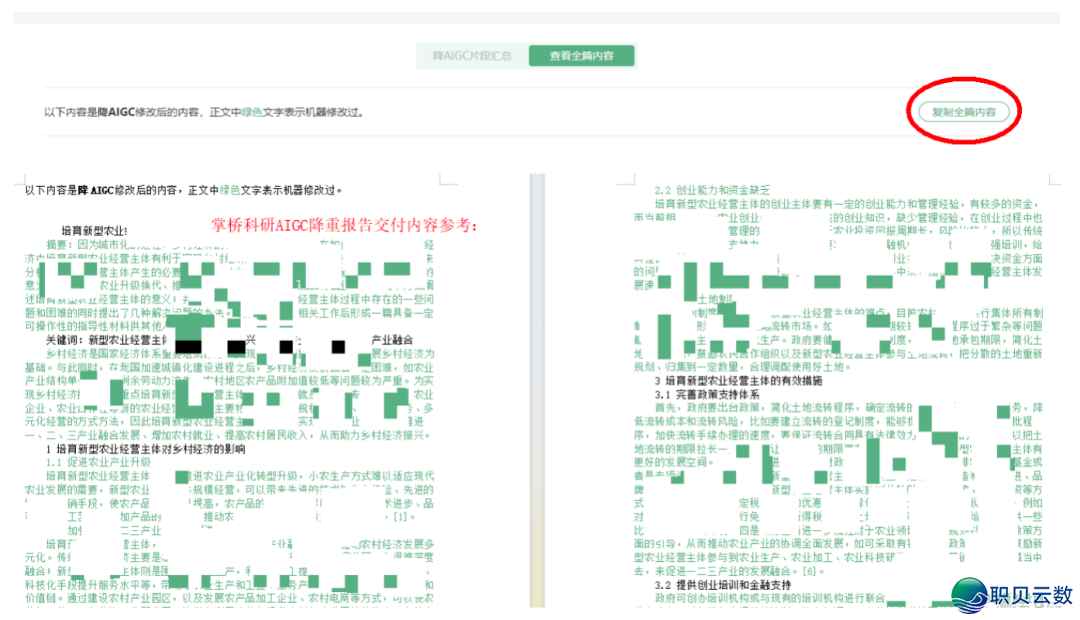Viewport: 1080px width, 620px height.
Task: Click the 复制全篇内容 button
Action: click(964, 112)
